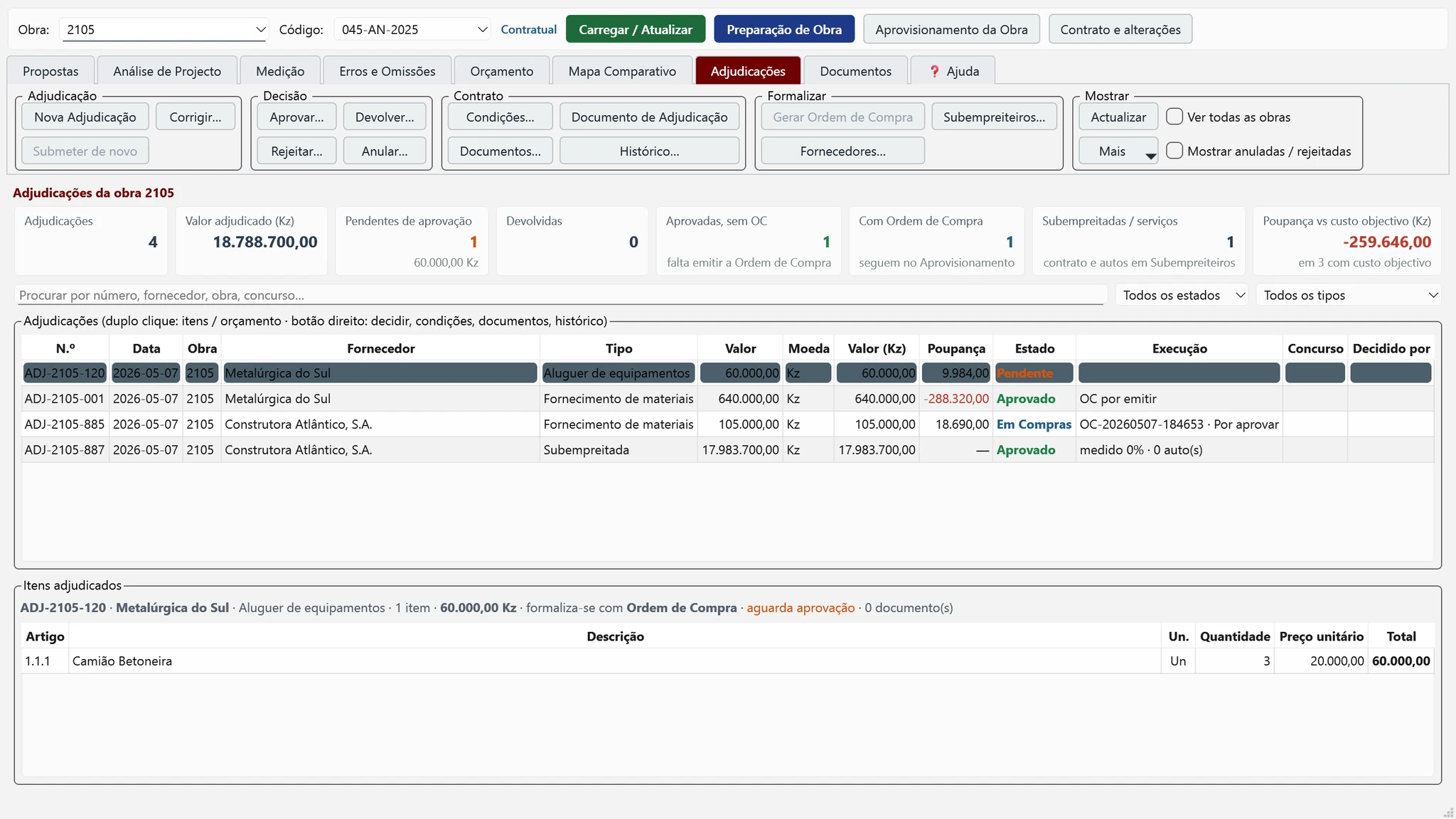1456x819 pixels.
Task: Create a Nova Adjudicação
Action: tap(85, 117)
